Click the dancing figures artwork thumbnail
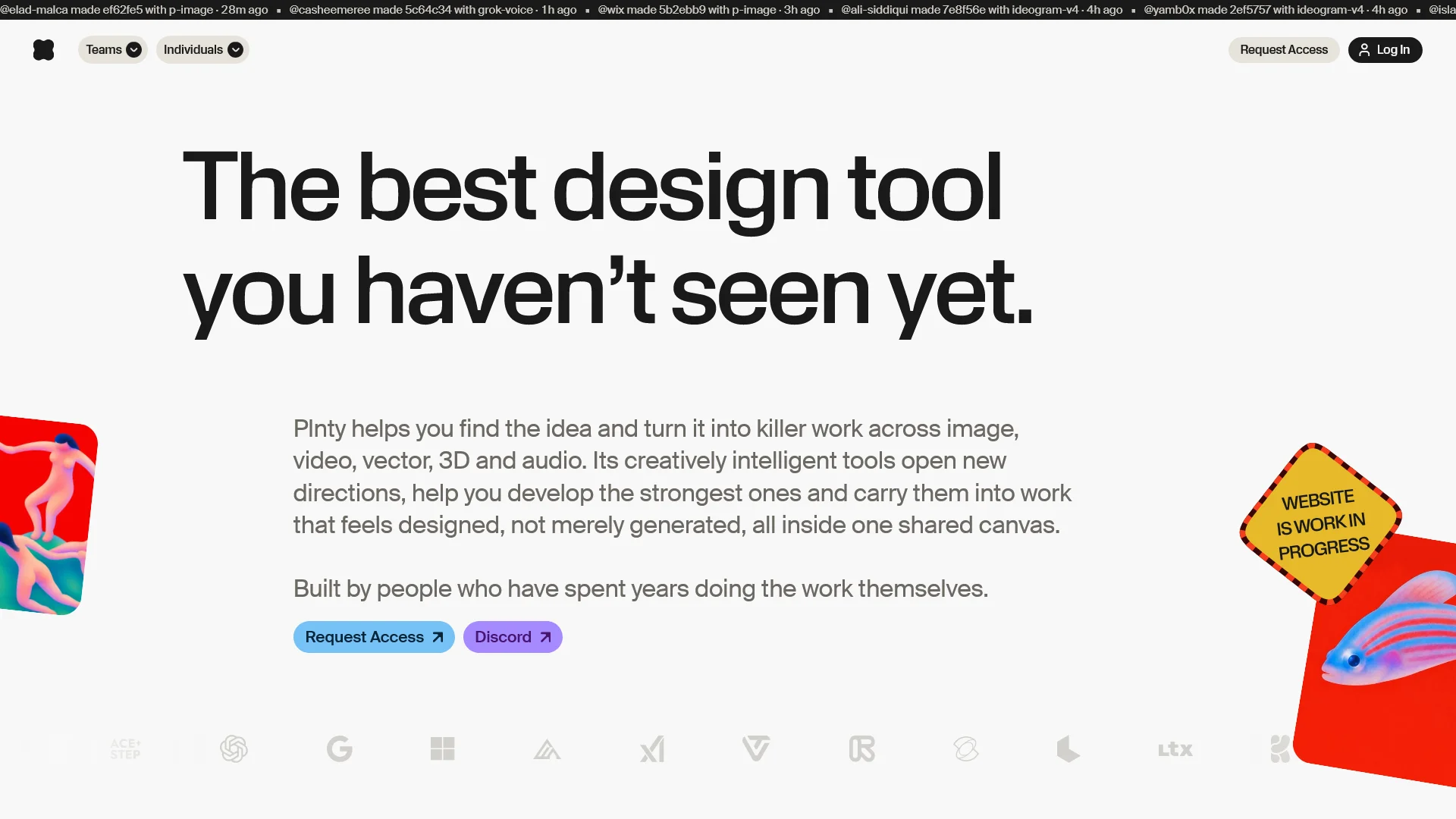Viewport: 1456px width, 819px height. (x=47, y=515)
